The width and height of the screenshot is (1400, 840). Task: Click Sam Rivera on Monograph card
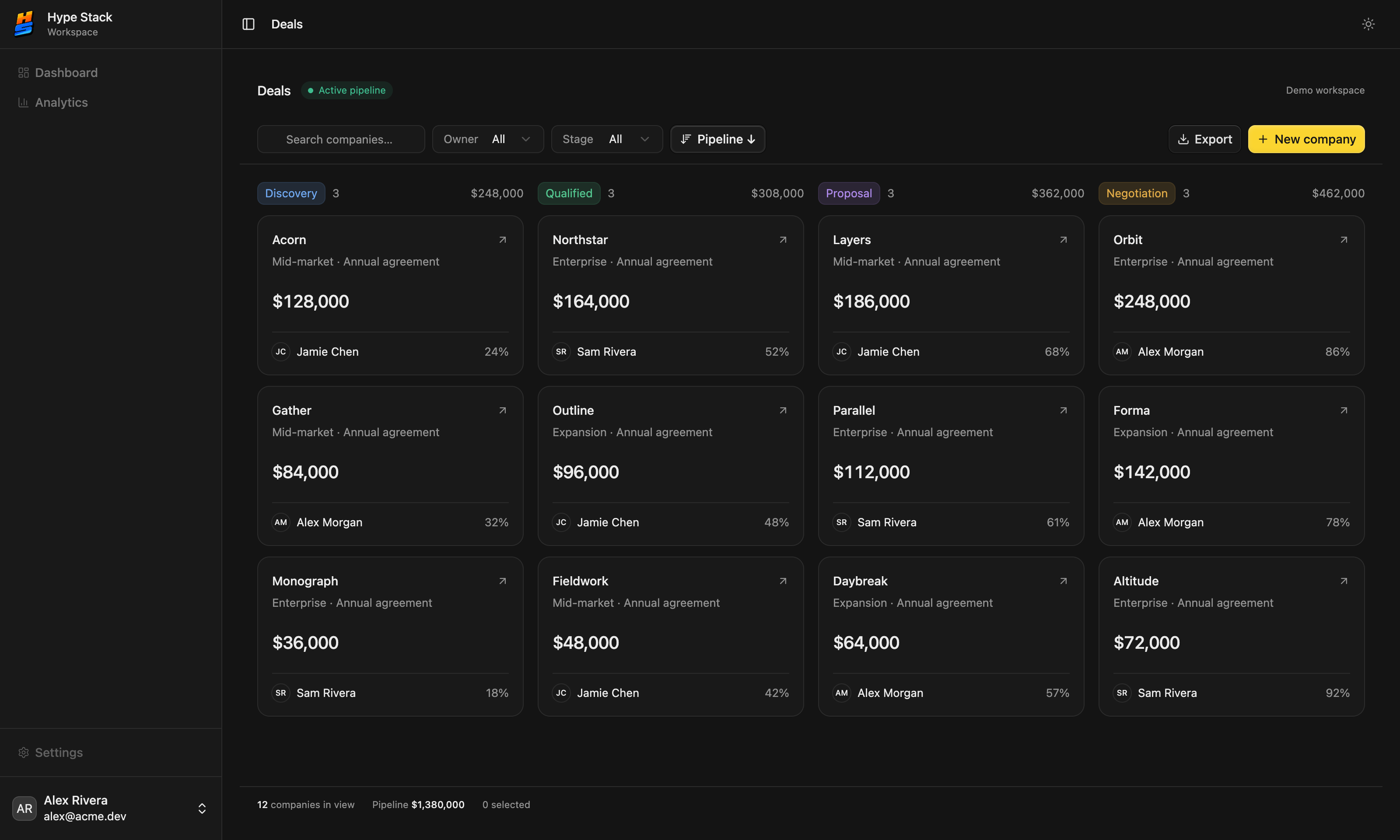pos(326,693)
